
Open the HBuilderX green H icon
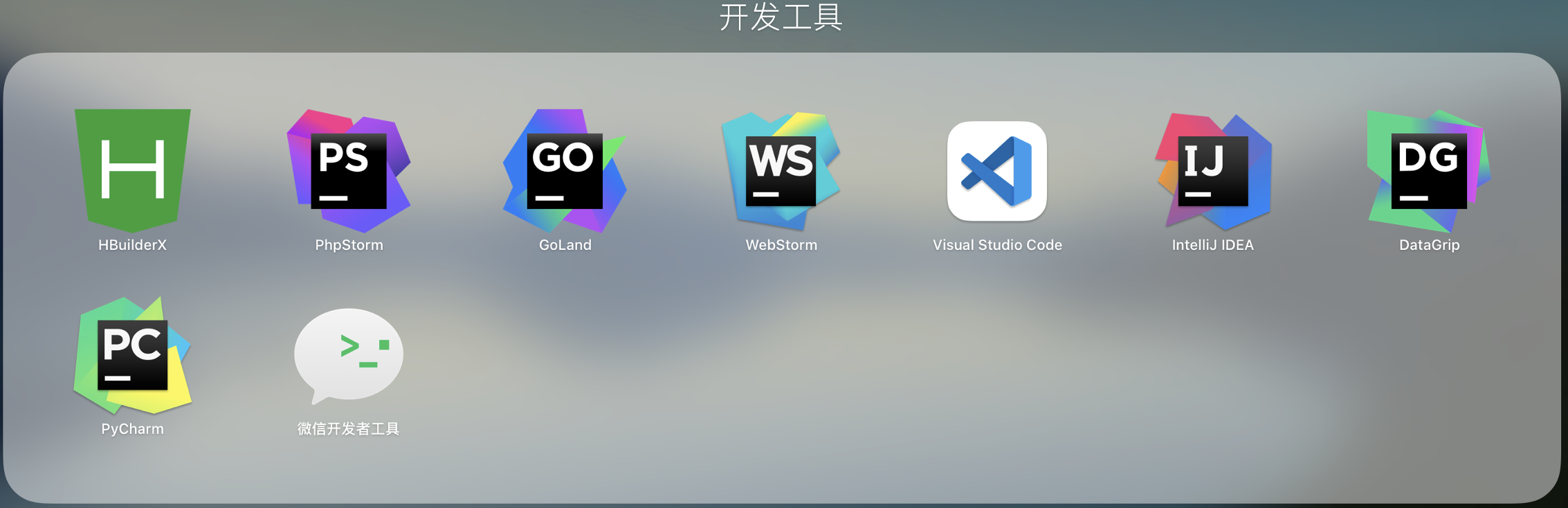[132, 170]
